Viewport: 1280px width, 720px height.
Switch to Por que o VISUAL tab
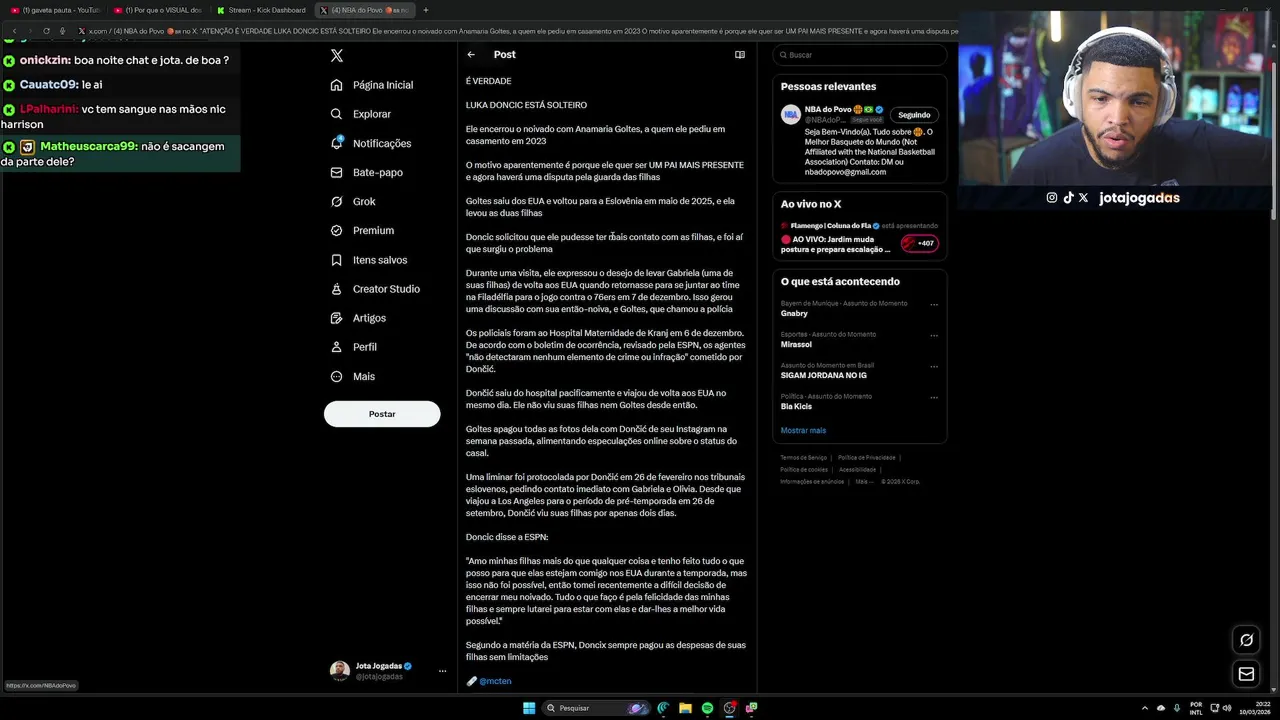coord(158,10)
